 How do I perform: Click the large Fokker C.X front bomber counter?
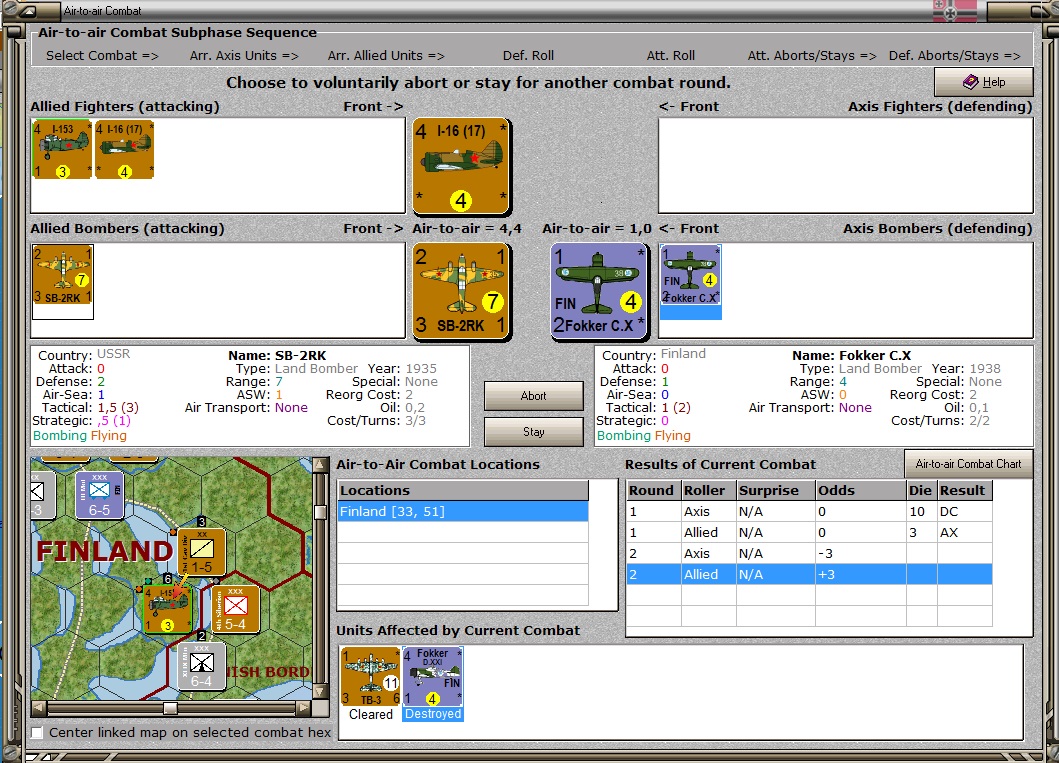coord(599,291)
